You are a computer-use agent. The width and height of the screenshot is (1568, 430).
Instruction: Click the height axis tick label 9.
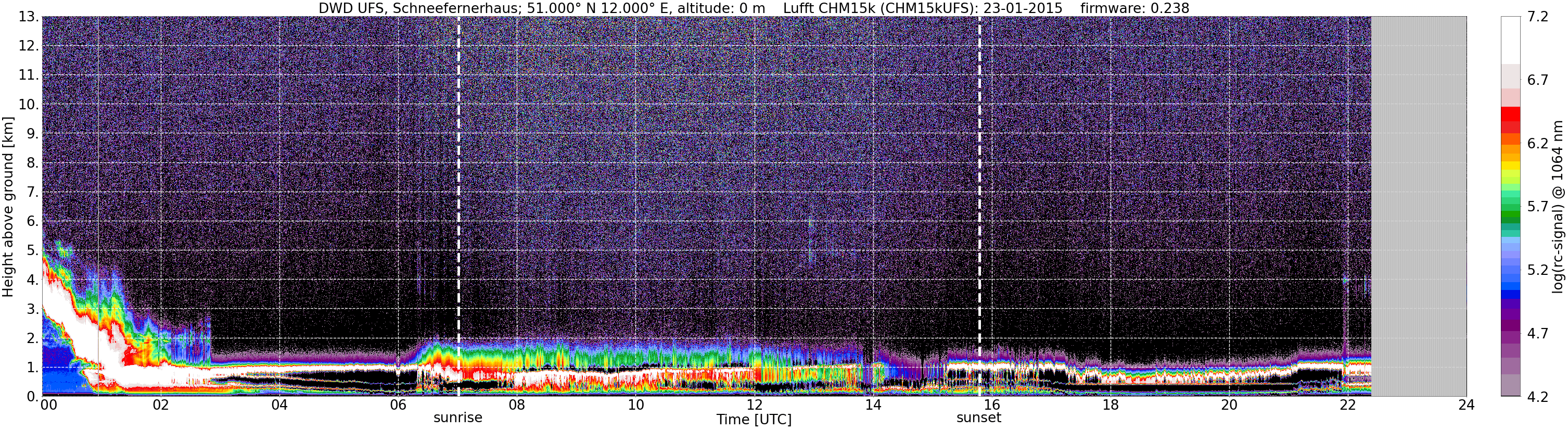click(32, 134)
